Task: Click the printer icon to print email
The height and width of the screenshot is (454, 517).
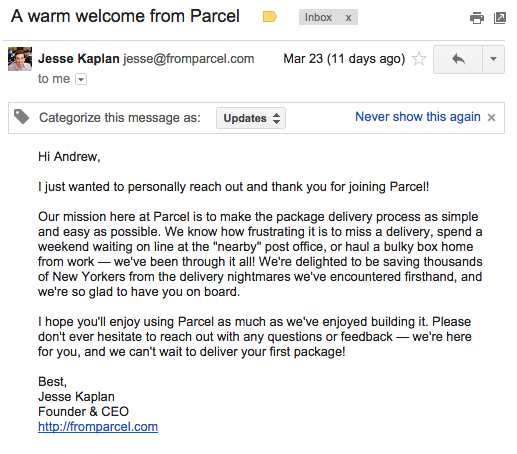Action: click(x=477, y=18)
